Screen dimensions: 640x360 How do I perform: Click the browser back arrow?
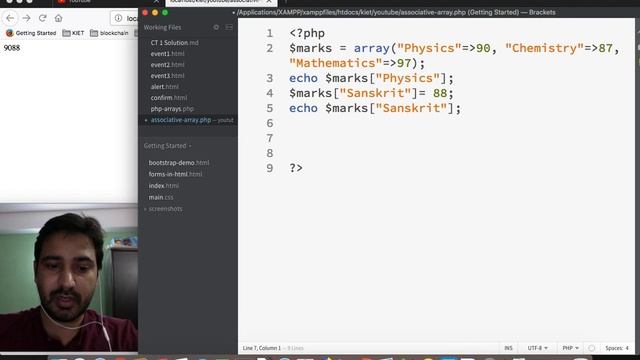click(x=10, y=18)
